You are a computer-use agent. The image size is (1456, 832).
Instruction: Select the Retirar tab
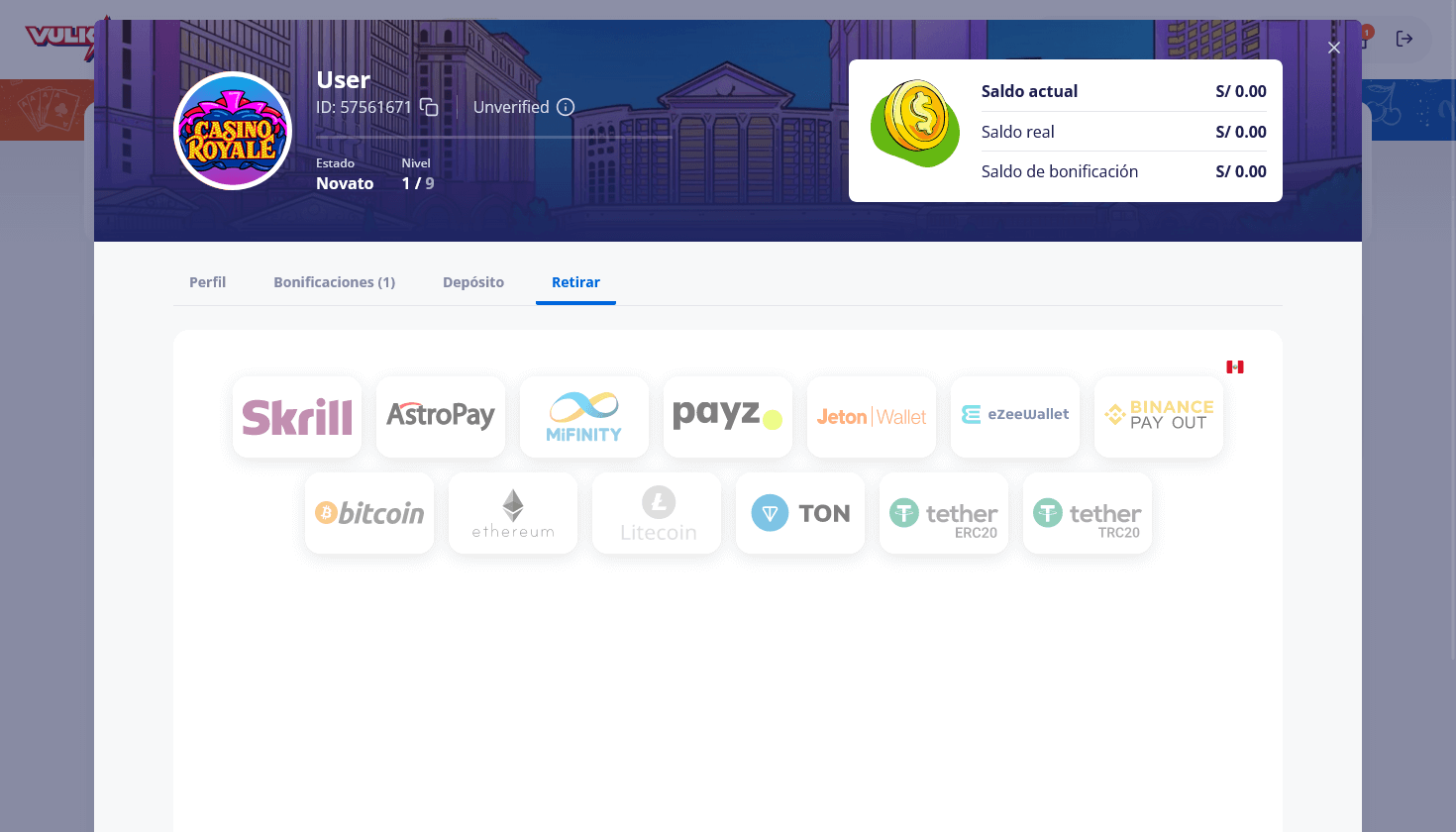click(575, 282)
